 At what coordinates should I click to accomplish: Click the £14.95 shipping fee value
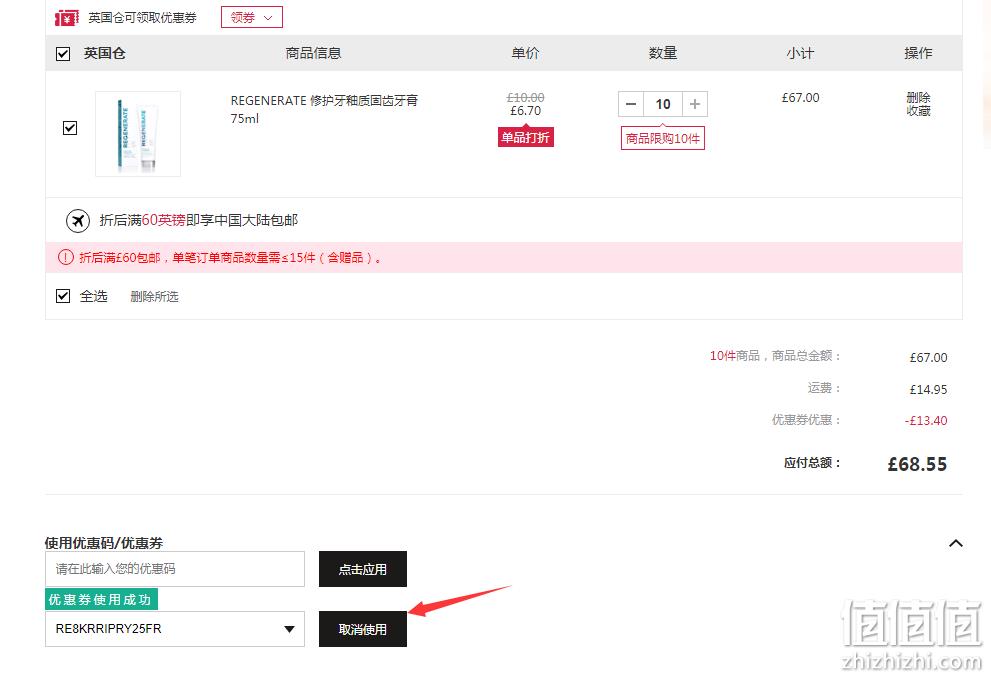click(928, 389)
